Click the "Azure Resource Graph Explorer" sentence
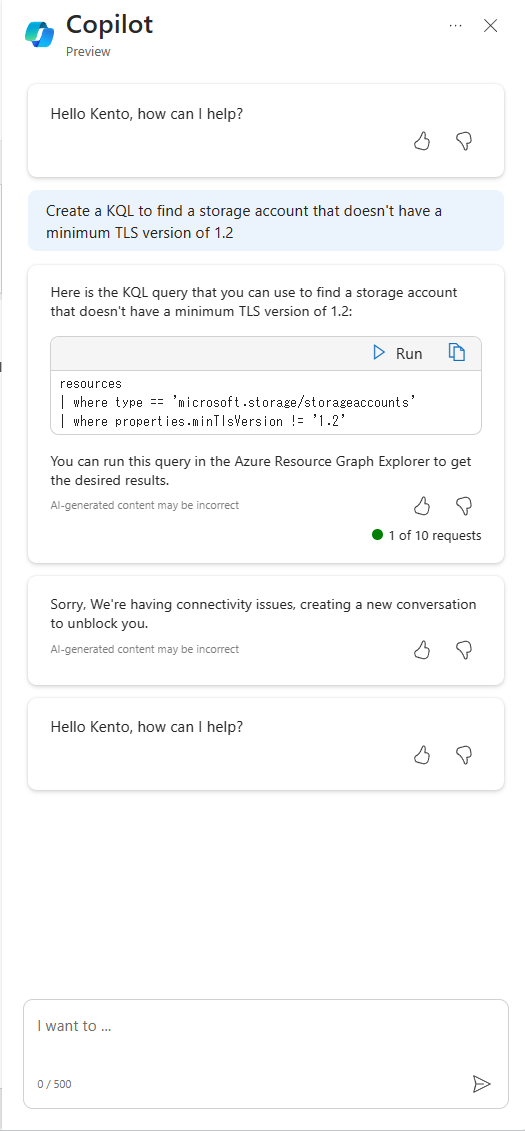Screen dimensions: 525x1131 tap(261, 470)
